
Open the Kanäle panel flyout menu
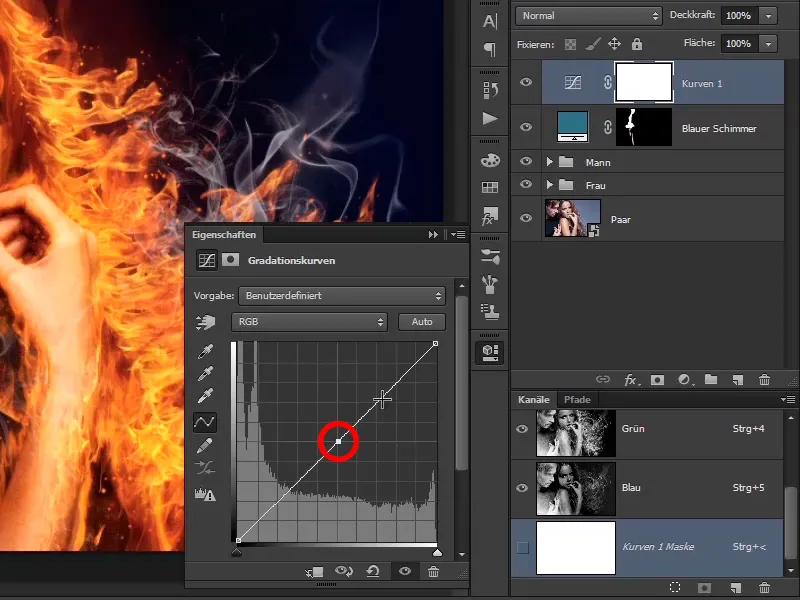tap(788, 399)
